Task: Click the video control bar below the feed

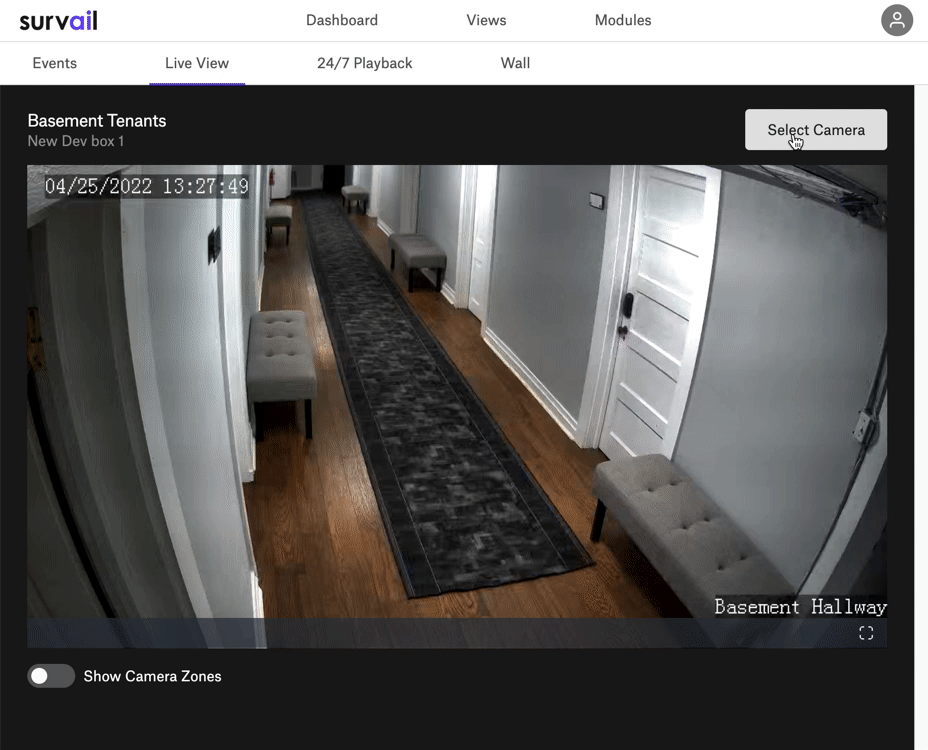Action: pyautogui.click(x=457, y=633)
